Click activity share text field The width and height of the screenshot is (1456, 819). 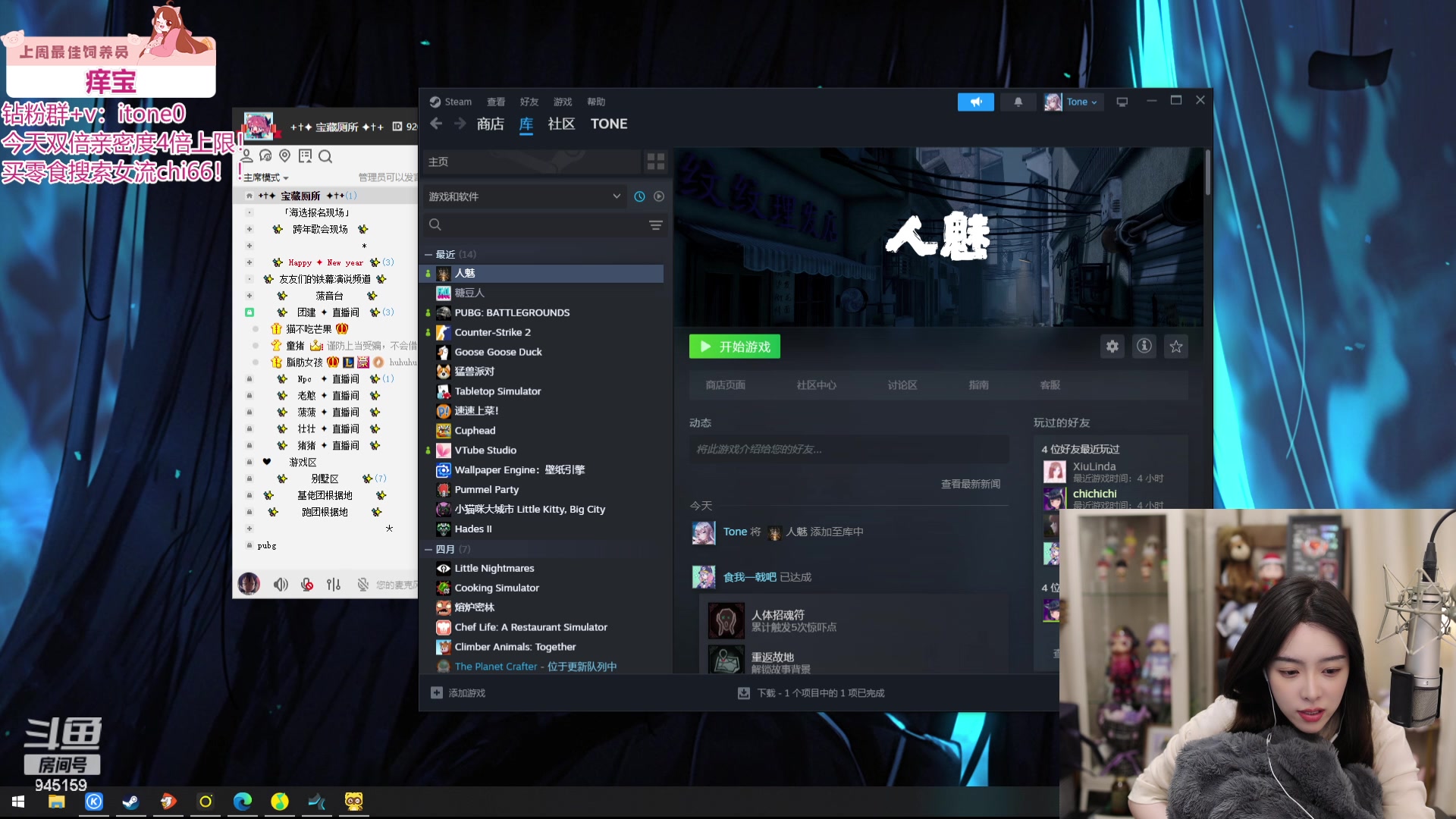(x=849, y=449)
